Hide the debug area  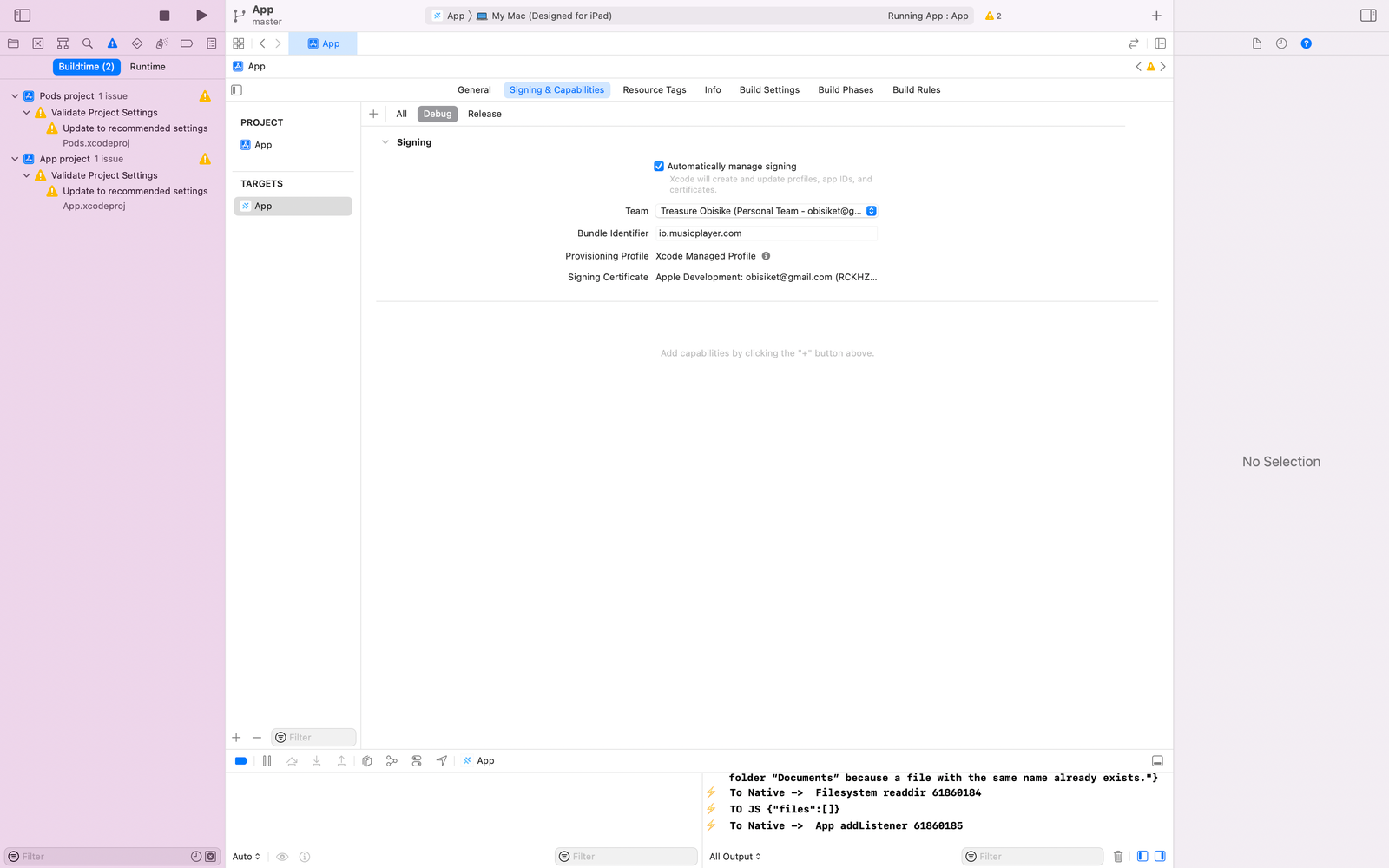[1157, 761]
